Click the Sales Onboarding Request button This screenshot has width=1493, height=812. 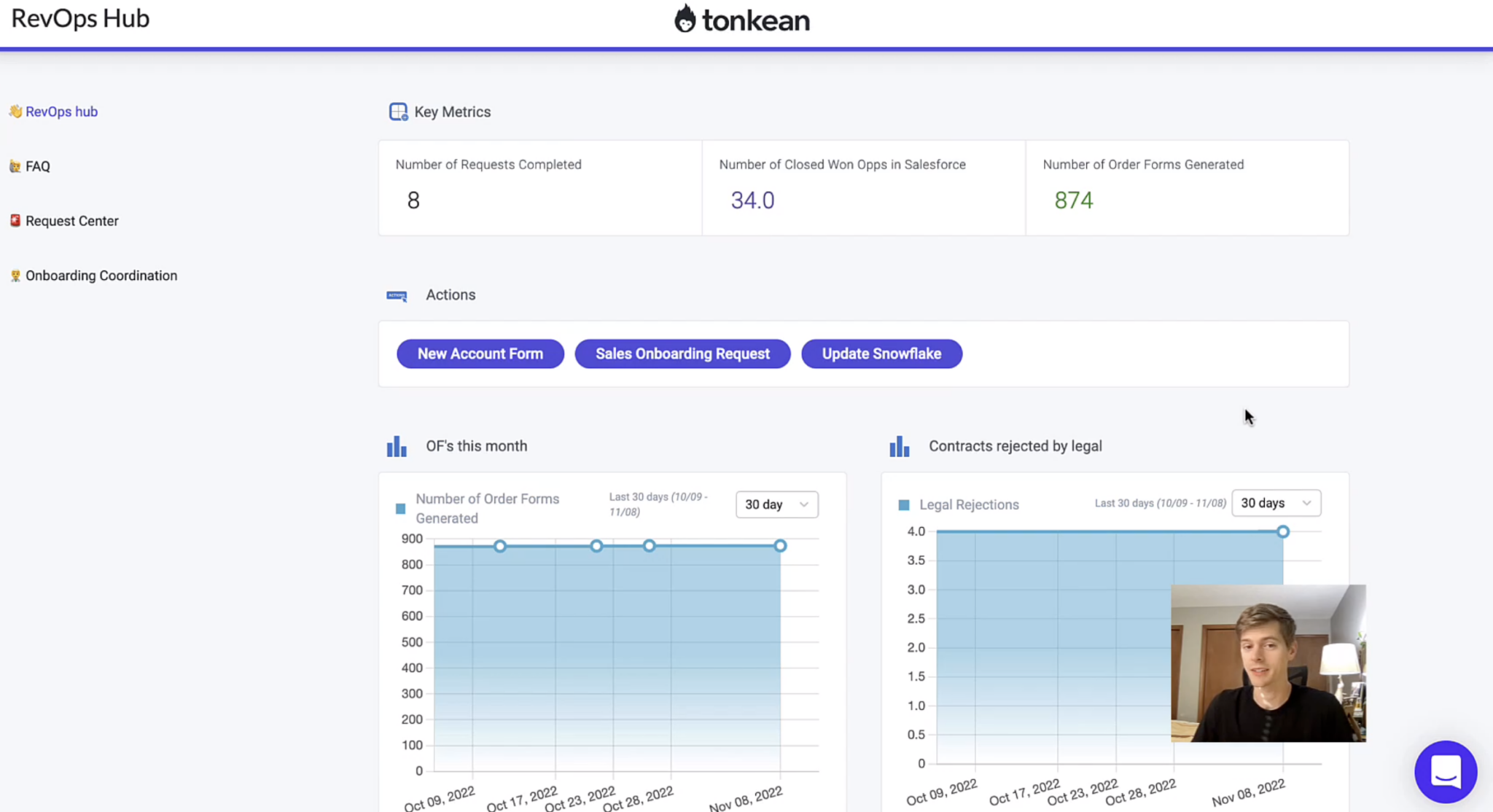pos(682,354)
